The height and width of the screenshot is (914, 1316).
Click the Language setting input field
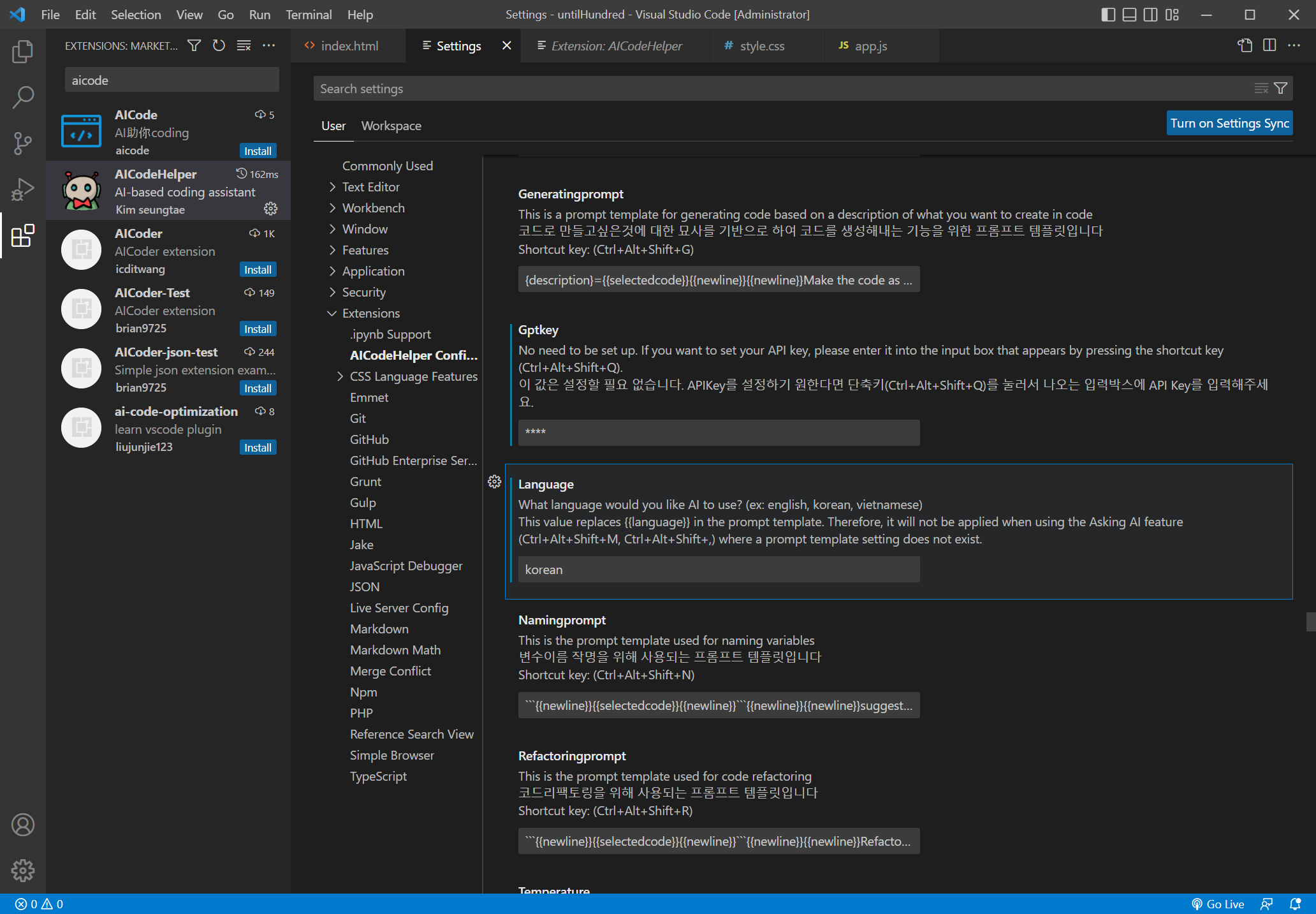(x=719, y=570)
